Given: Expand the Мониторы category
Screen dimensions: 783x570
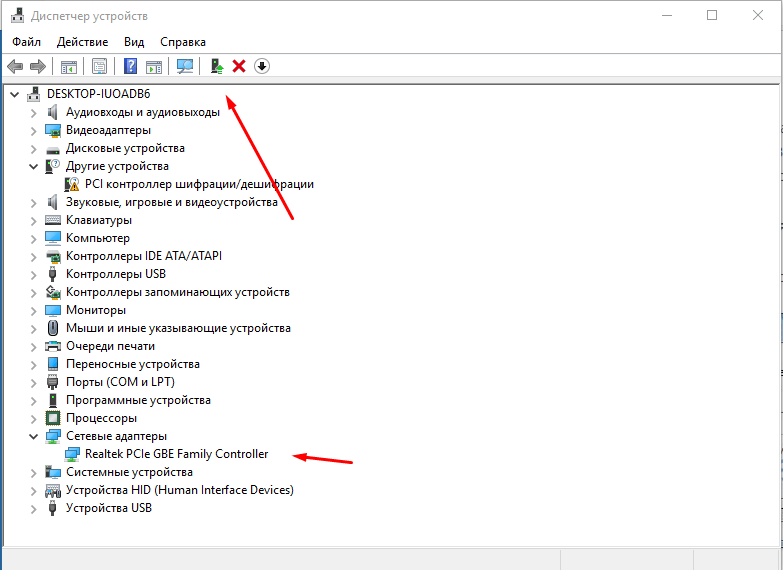Looking at the screenshot, I should (x=33, y=311).
